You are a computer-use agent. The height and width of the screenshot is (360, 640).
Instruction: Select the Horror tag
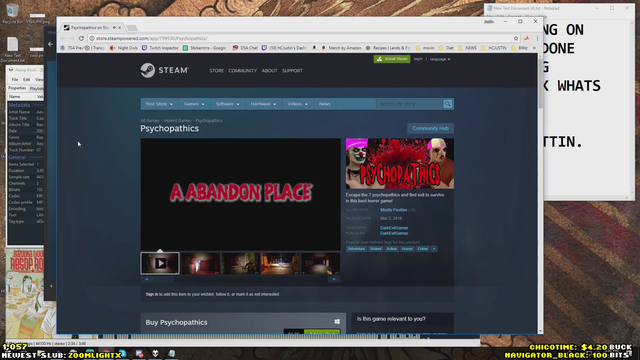[x=407, y=249]
